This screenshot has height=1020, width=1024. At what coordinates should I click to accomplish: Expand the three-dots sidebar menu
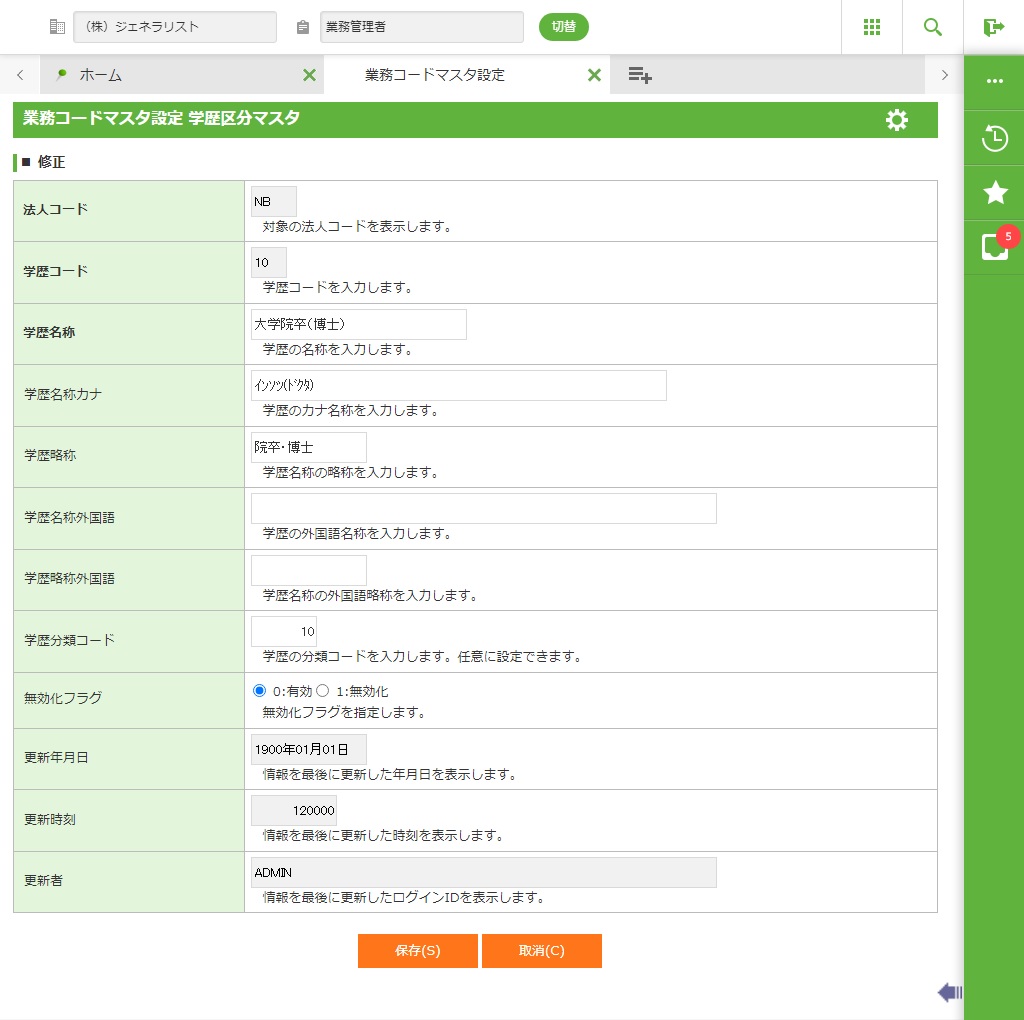pos(994,81)
